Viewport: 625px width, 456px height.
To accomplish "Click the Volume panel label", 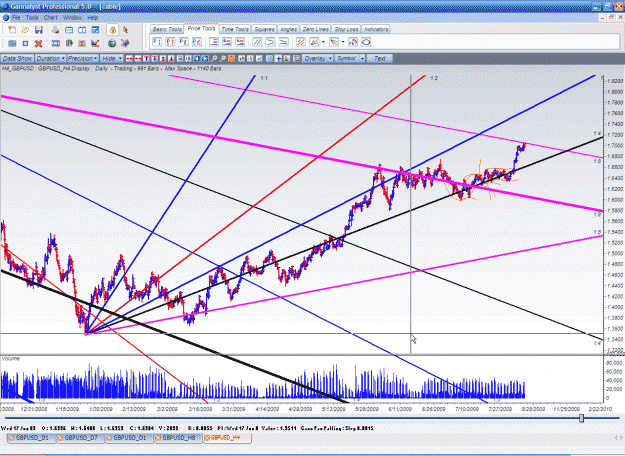I will [10, 359].
